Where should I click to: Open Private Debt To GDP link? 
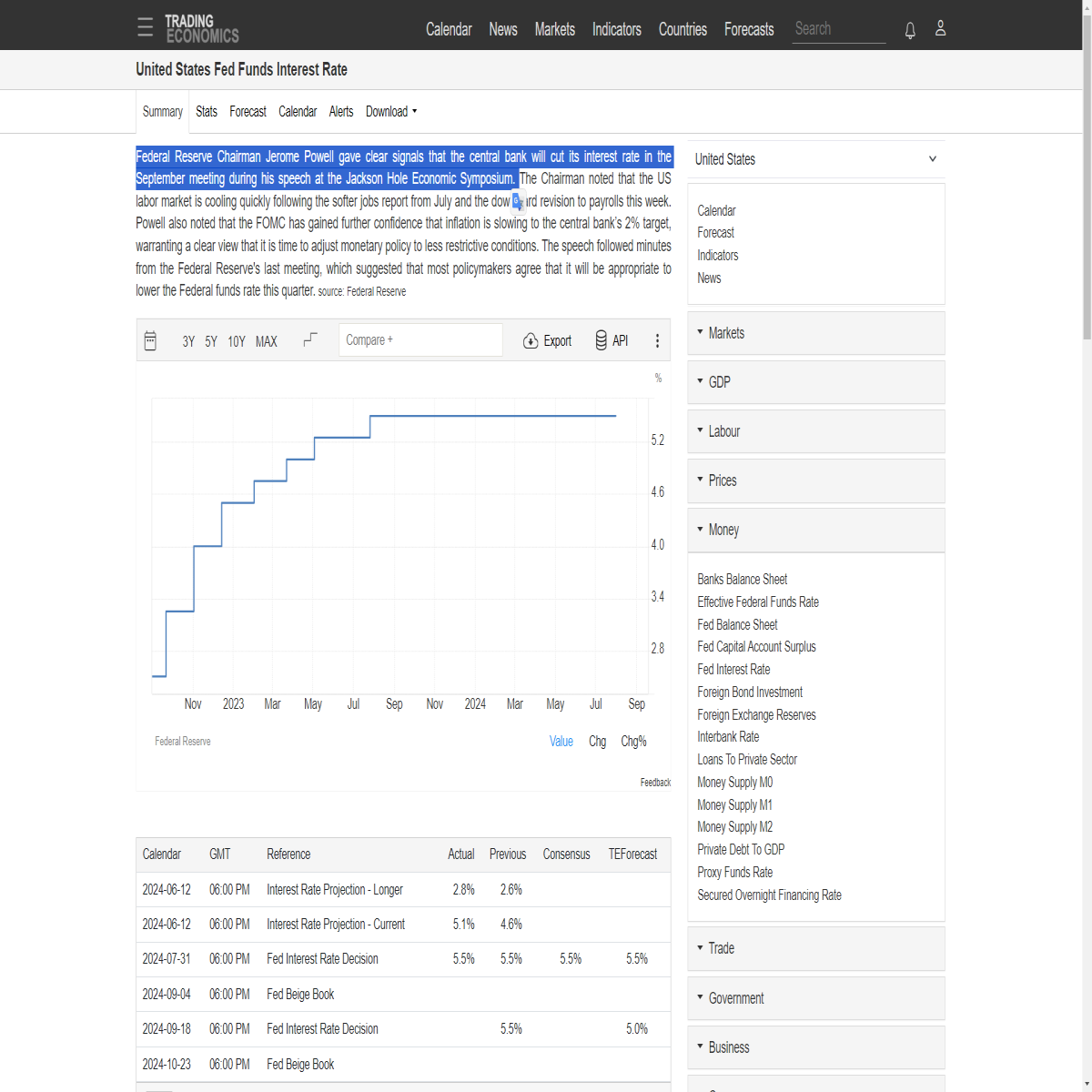(741, 849)
